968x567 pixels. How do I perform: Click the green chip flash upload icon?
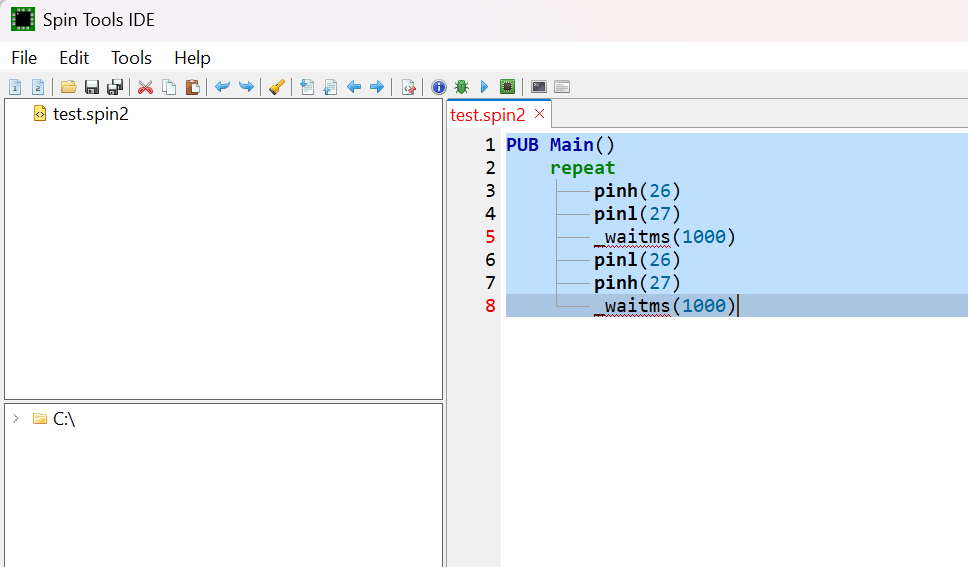[507, 87]
